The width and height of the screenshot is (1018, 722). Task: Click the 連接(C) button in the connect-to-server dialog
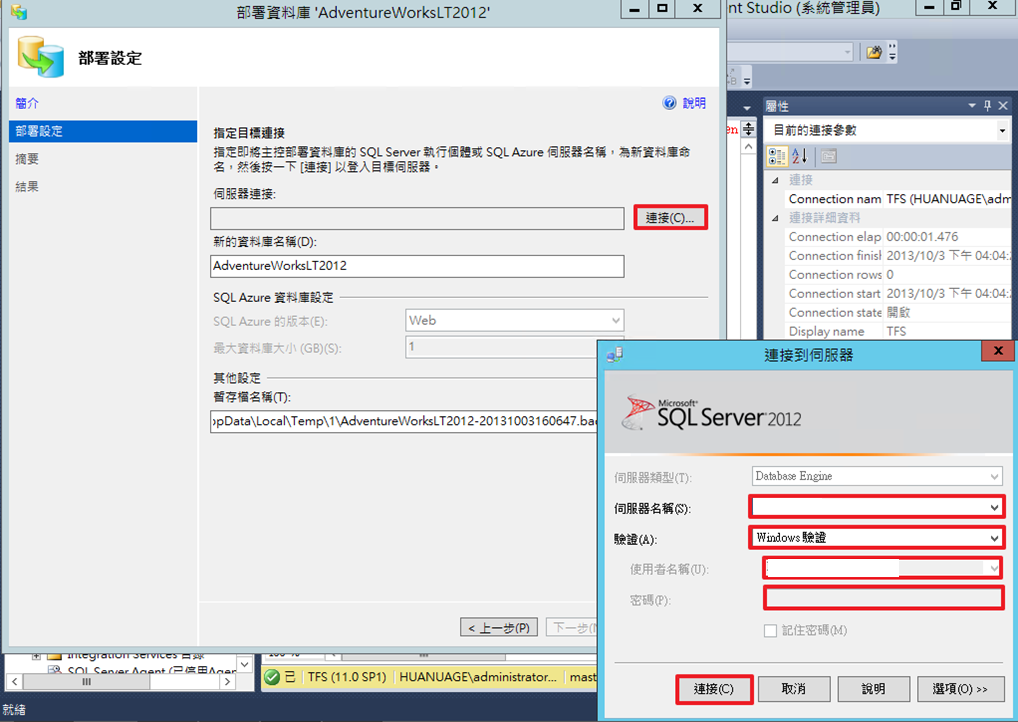pos(714,689)
